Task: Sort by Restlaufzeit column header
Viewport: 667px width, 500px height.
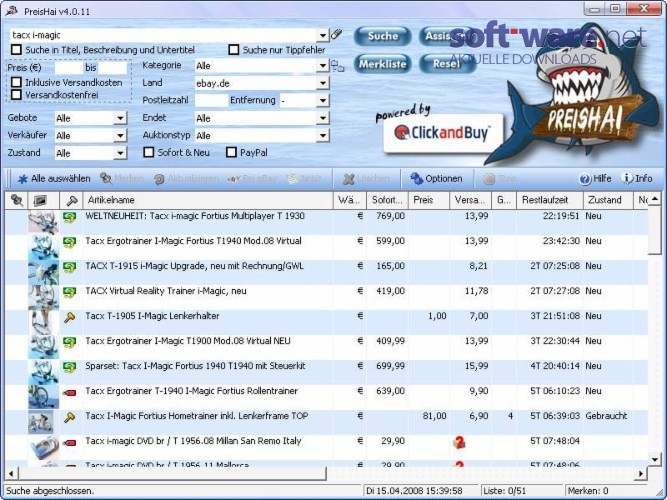Action: (550, 200)
